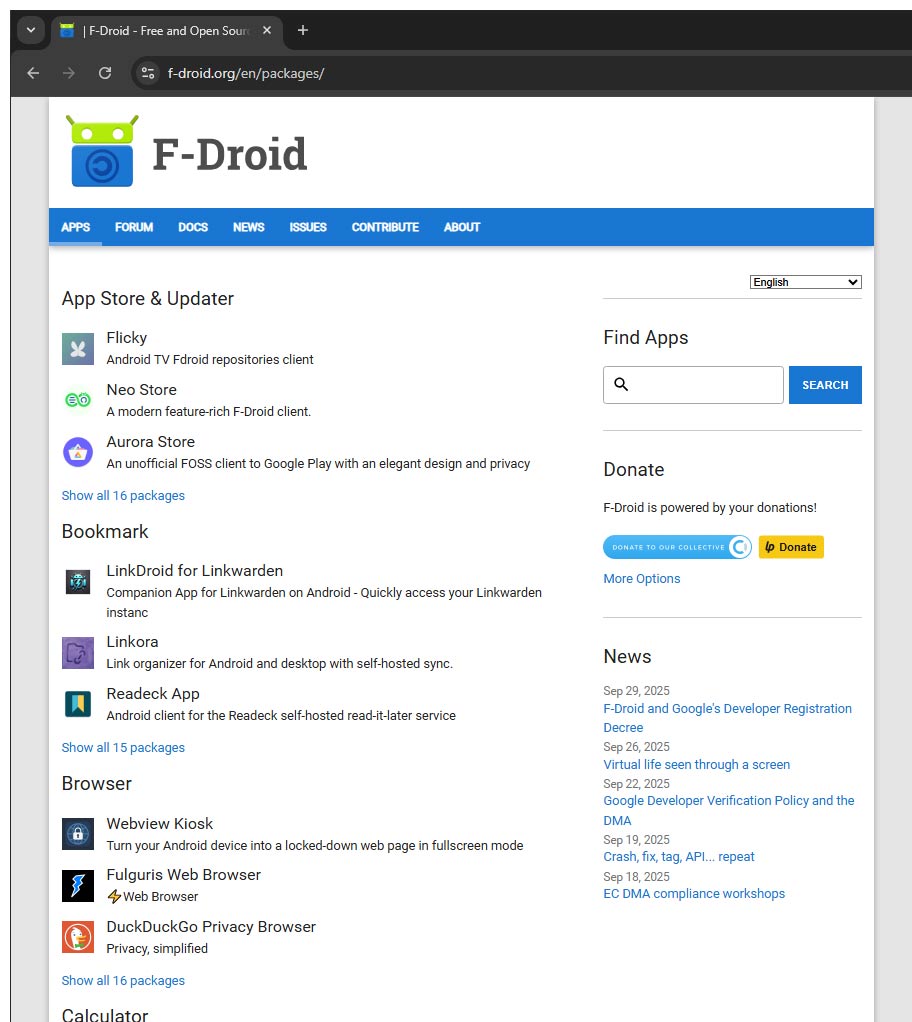
Task: Open the DOCS navigation item
Action: 193,227
